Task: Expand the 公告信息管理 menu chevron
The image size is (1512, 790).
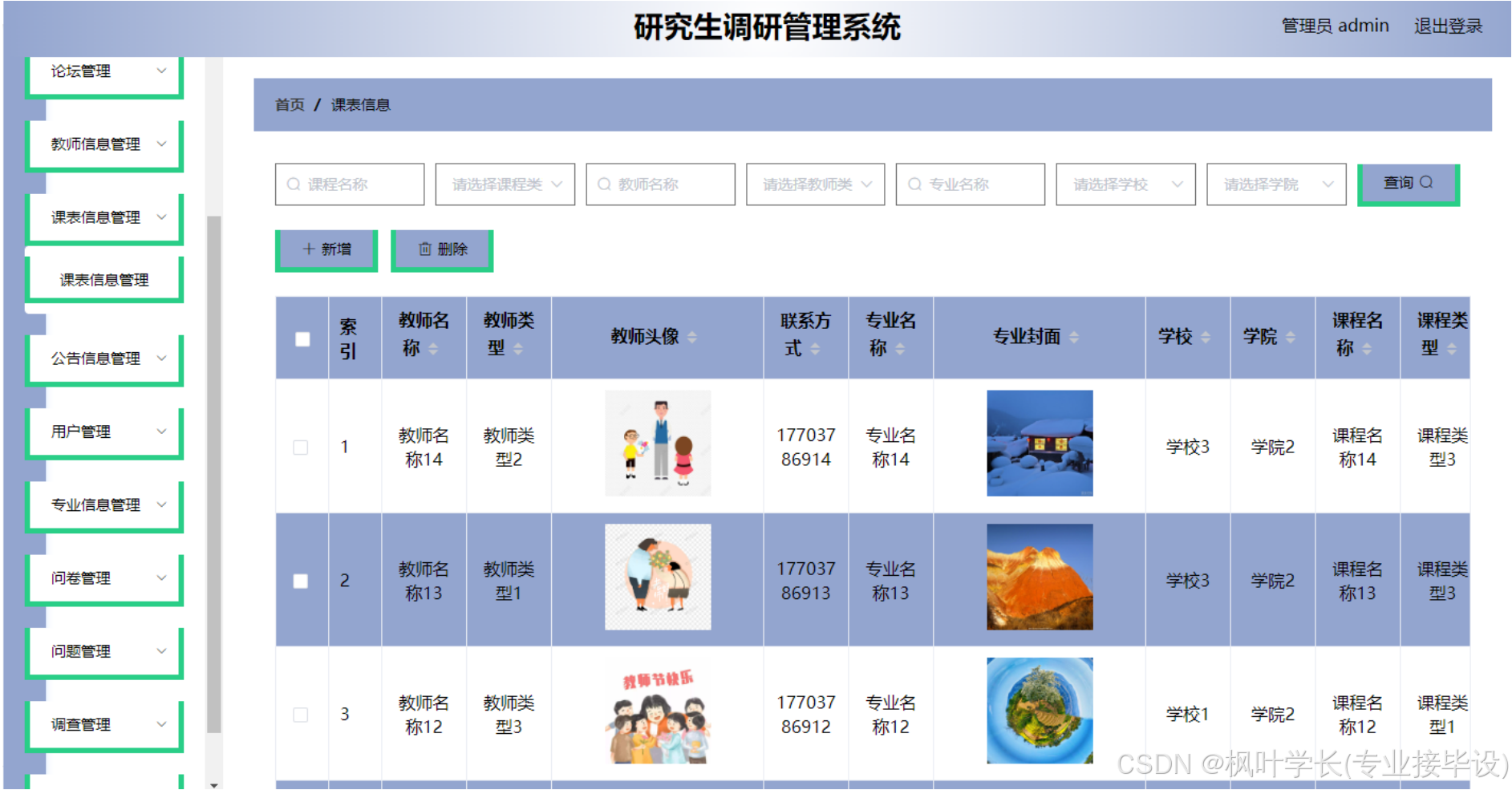Action: 161,359
